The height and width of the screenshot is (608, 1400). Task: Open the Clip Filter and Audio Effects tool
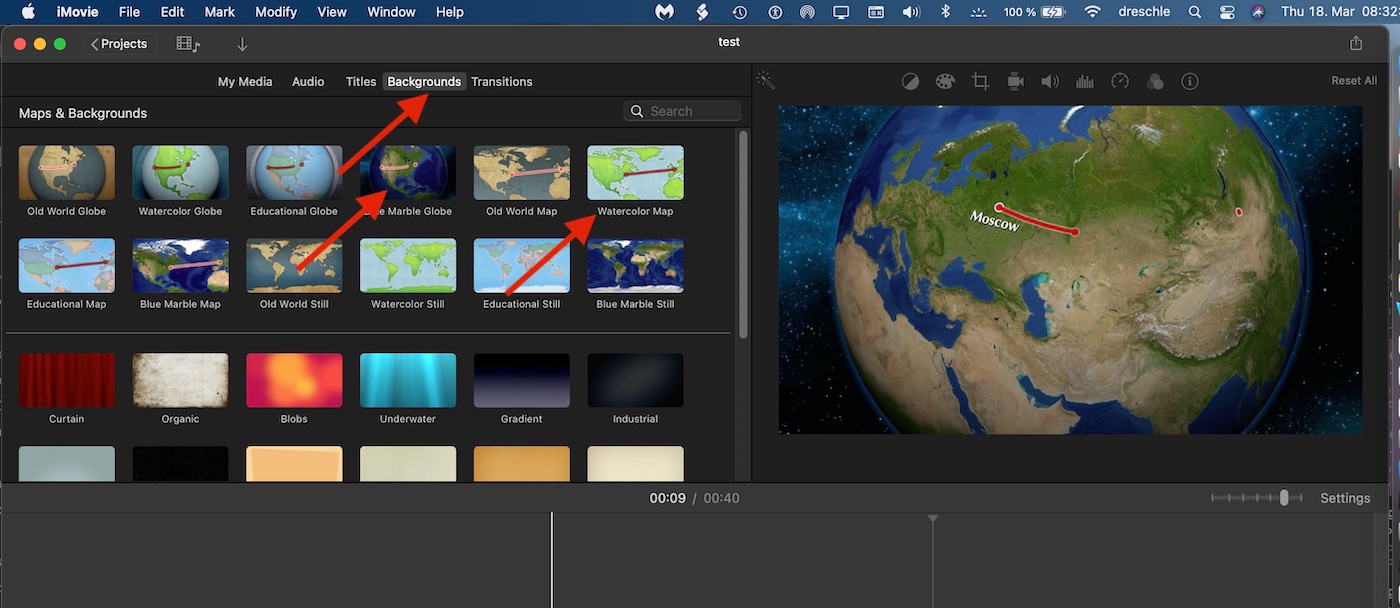1155,82
